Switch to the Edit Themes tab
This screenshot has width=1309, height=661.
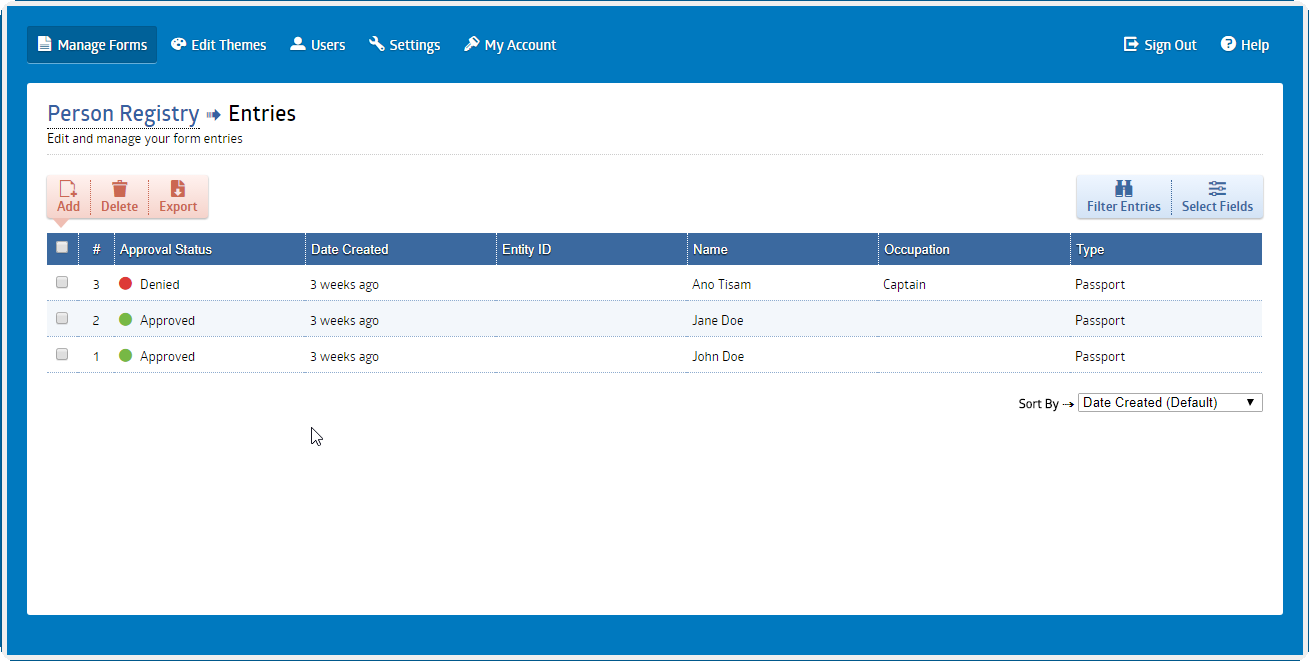coord(218,44)
